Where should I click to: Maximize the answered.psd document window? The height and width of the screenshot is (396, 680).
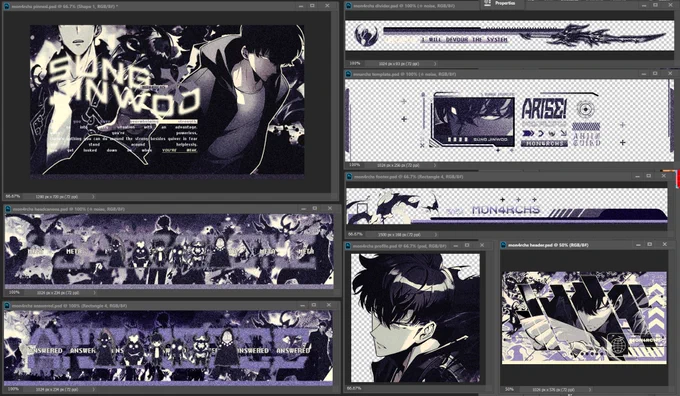tap(314, 305)
